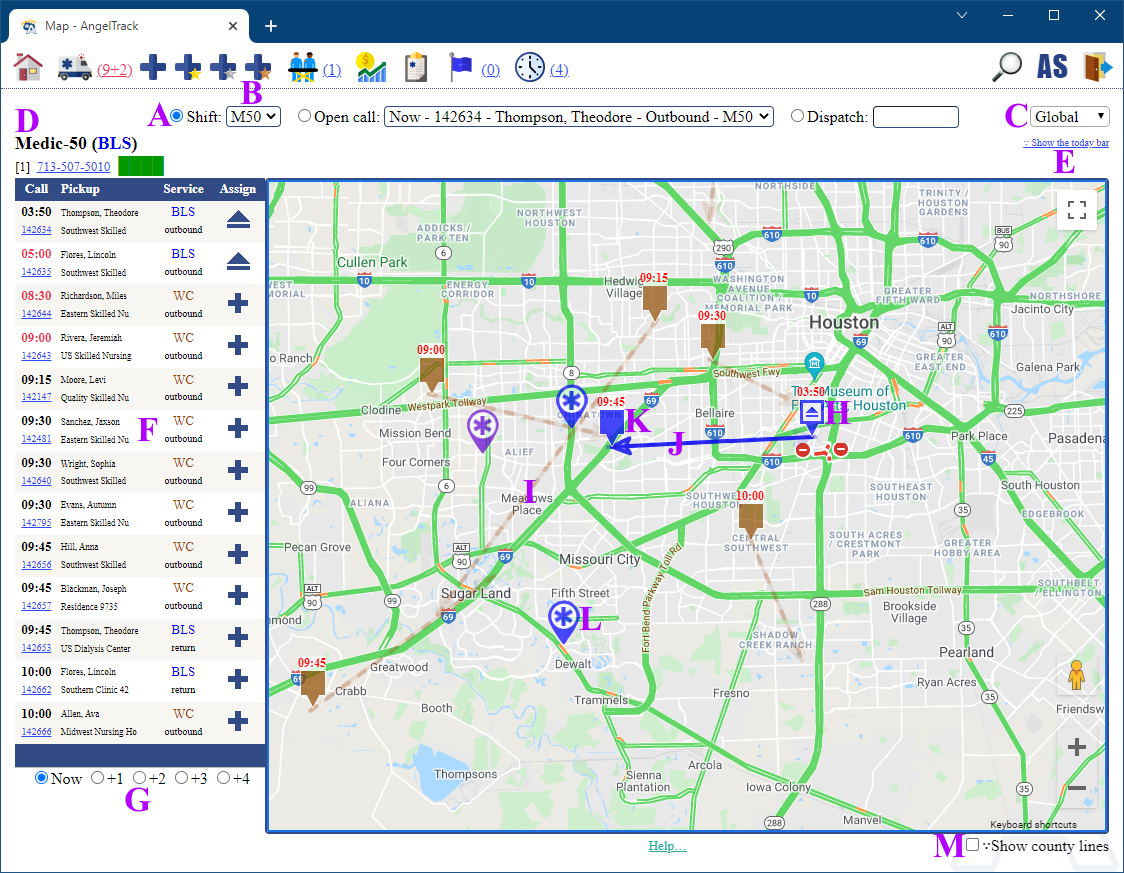Select the Shift radio button

point(176,115)
